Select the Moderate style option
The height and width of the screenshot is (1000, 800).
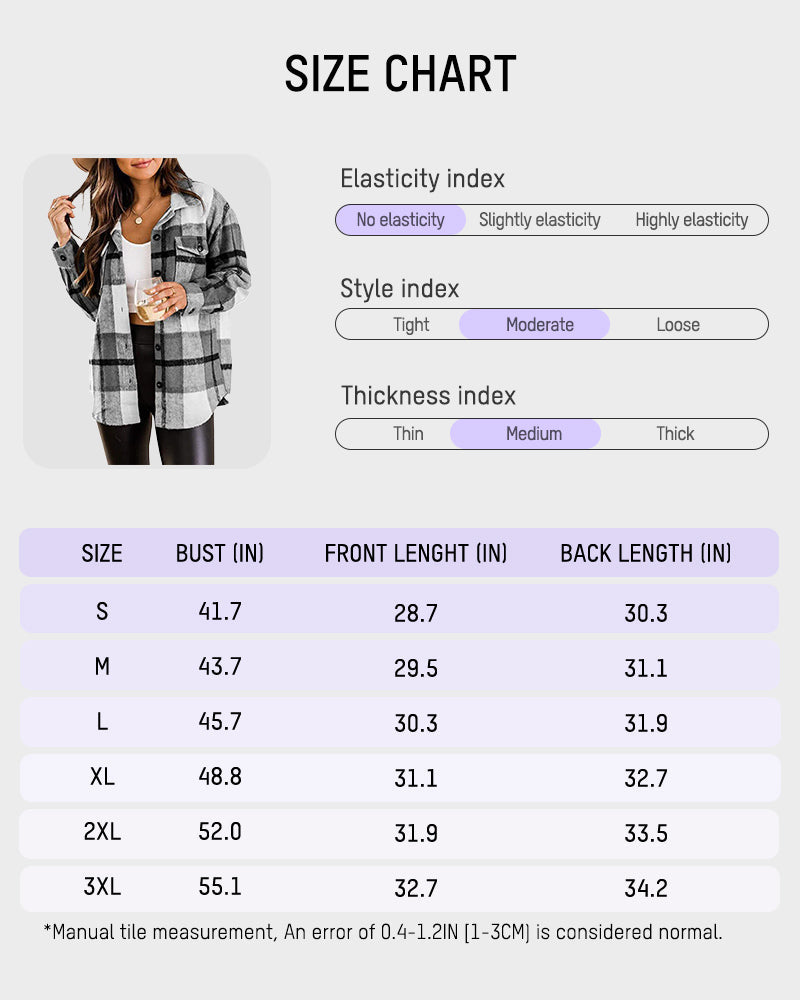[539, 325]
